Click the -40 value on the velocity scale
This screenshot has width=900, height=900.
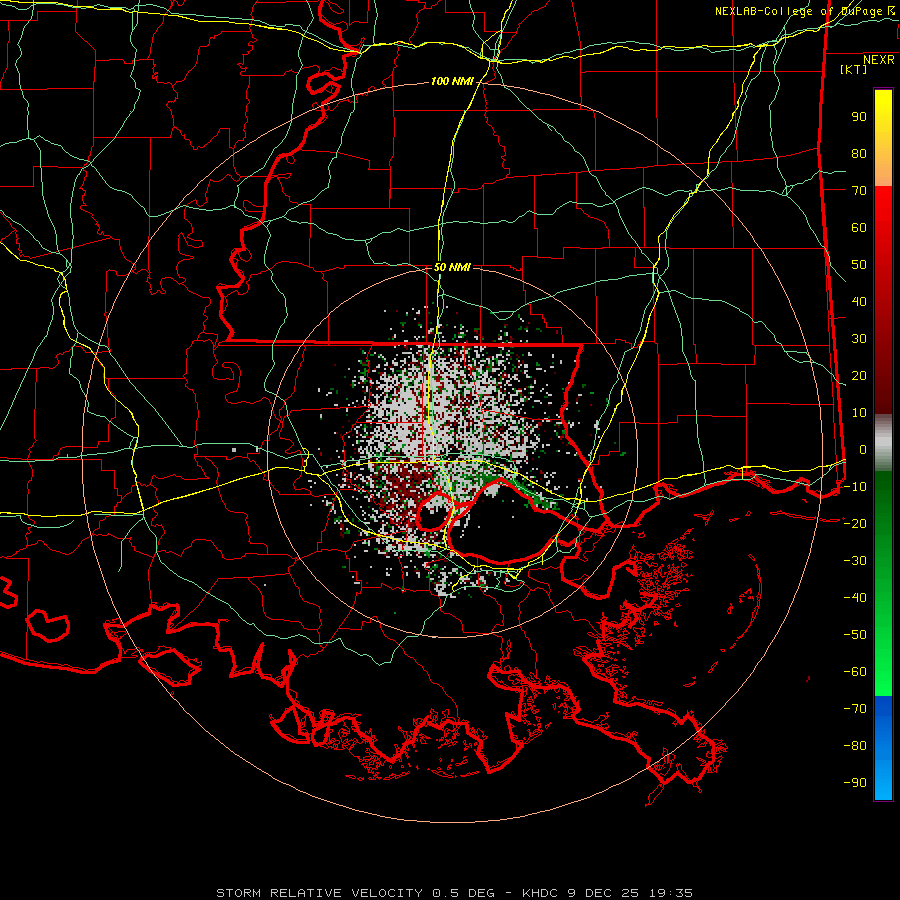point(855,598)
